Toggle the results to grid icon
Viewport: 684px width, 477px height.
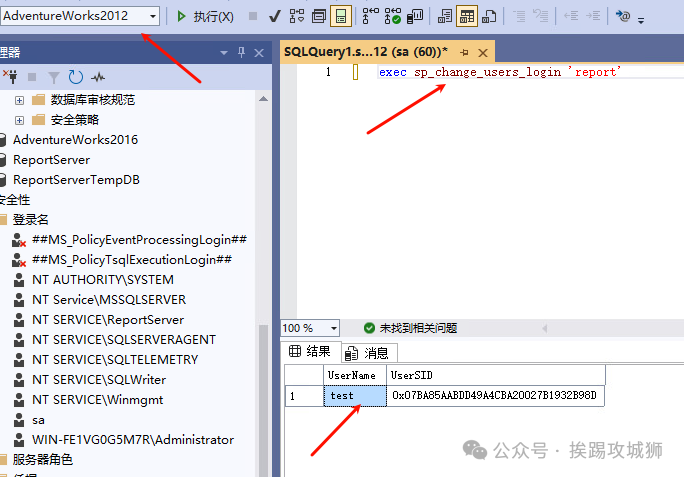[467, 16]
